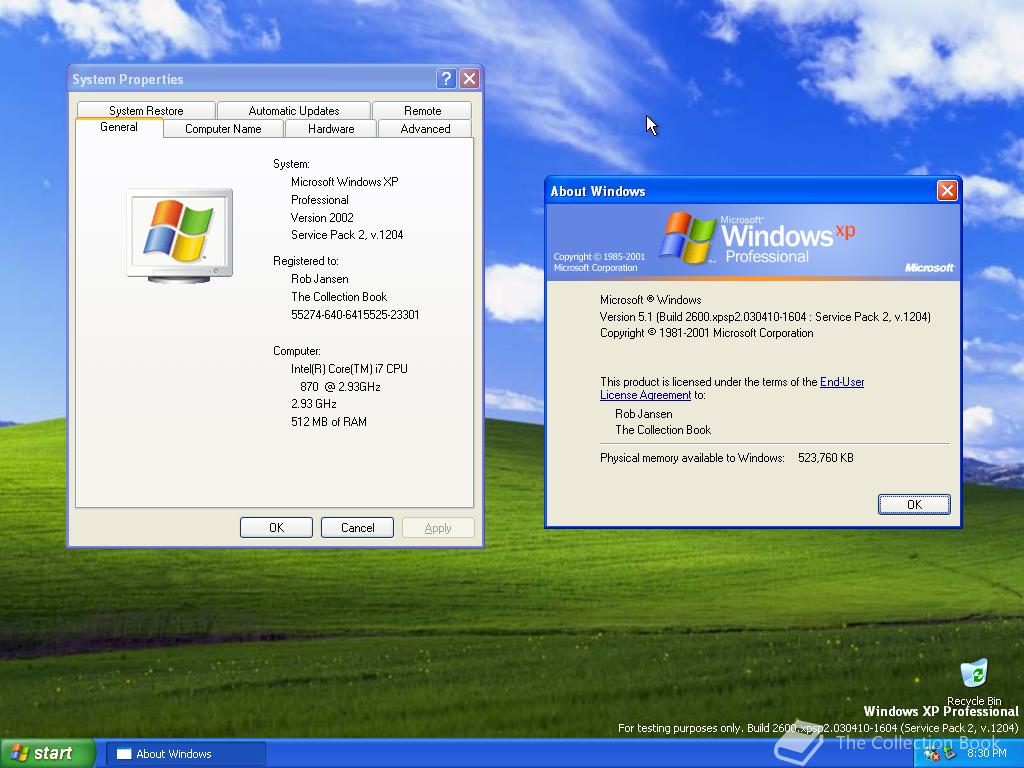The width and height of the screenshot is (1024, 768).
Task: Select the General tab
Action: click(x=119, y=127)
